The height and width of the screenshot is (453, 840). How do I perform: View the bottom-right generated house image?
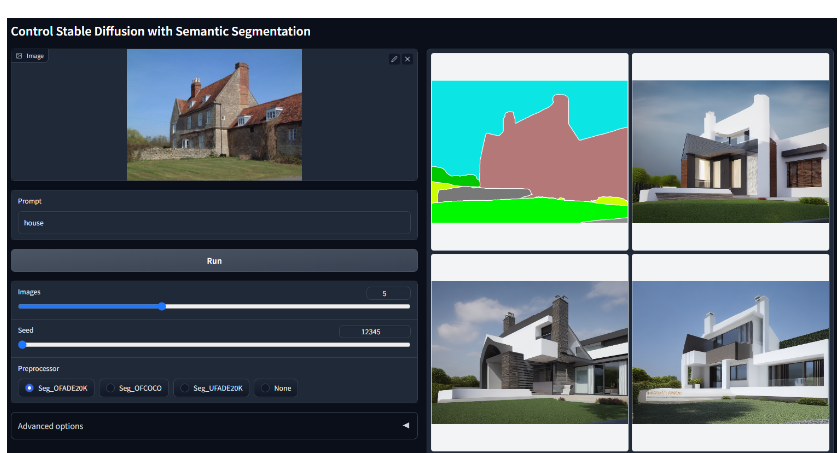731,352
